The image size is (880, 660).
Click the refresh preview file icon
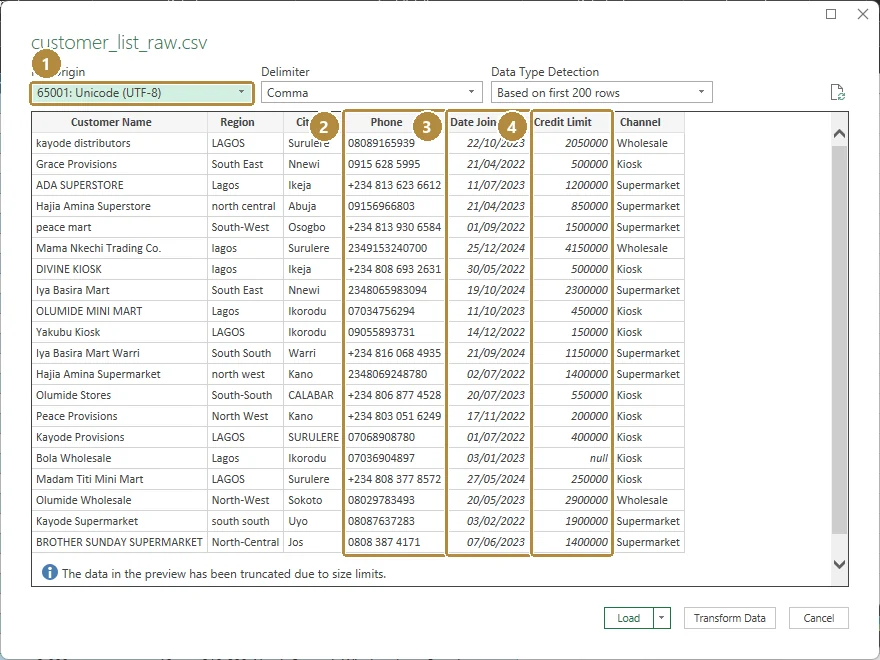[x=837, y=92]
